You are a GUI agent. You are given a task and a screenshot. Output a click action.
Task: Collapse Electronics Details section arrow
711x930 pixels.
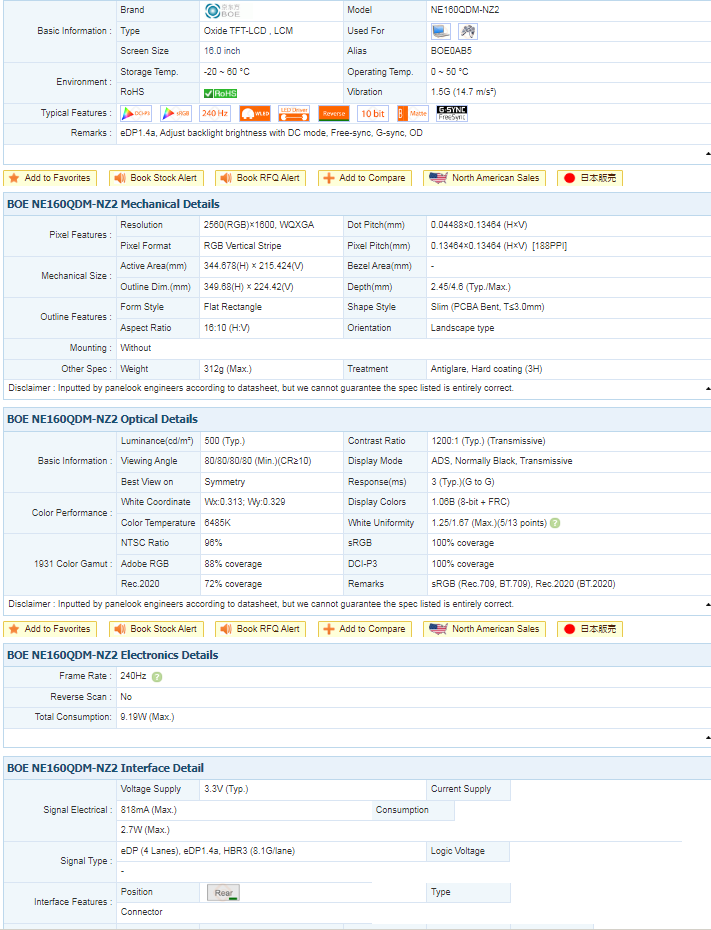tap(708, 737)
